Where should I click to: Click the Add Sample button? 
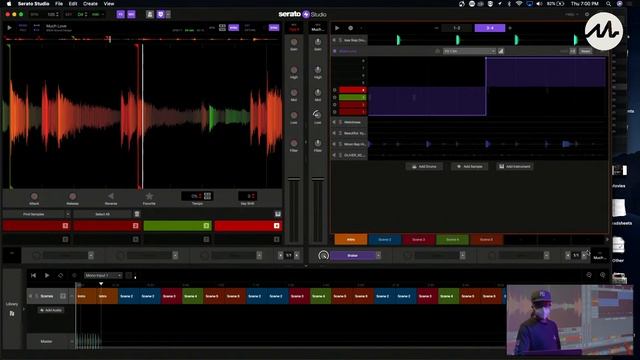point(469,167)
